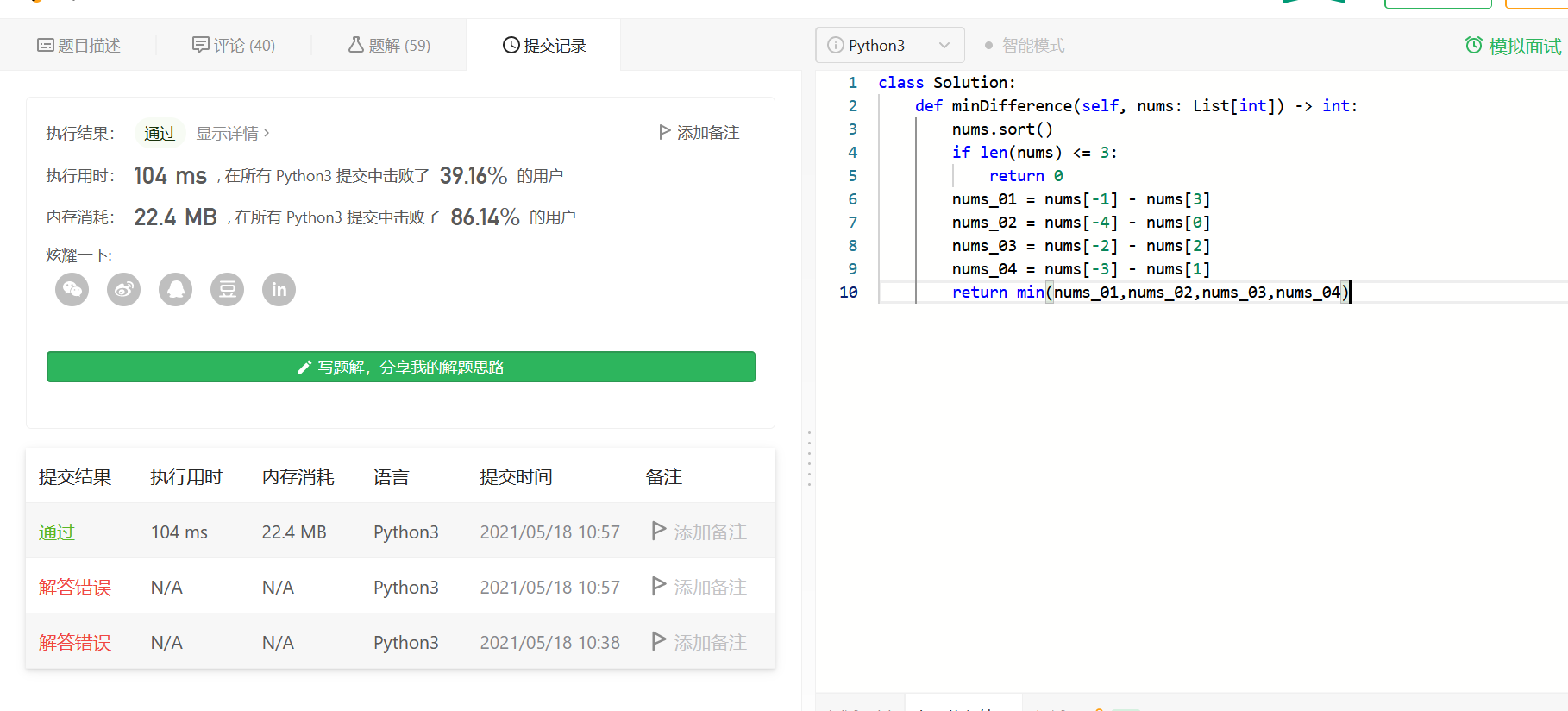This screenshot has width=1568, height=711.
Task: Click the 备注 column header
Action: [664, 476]
